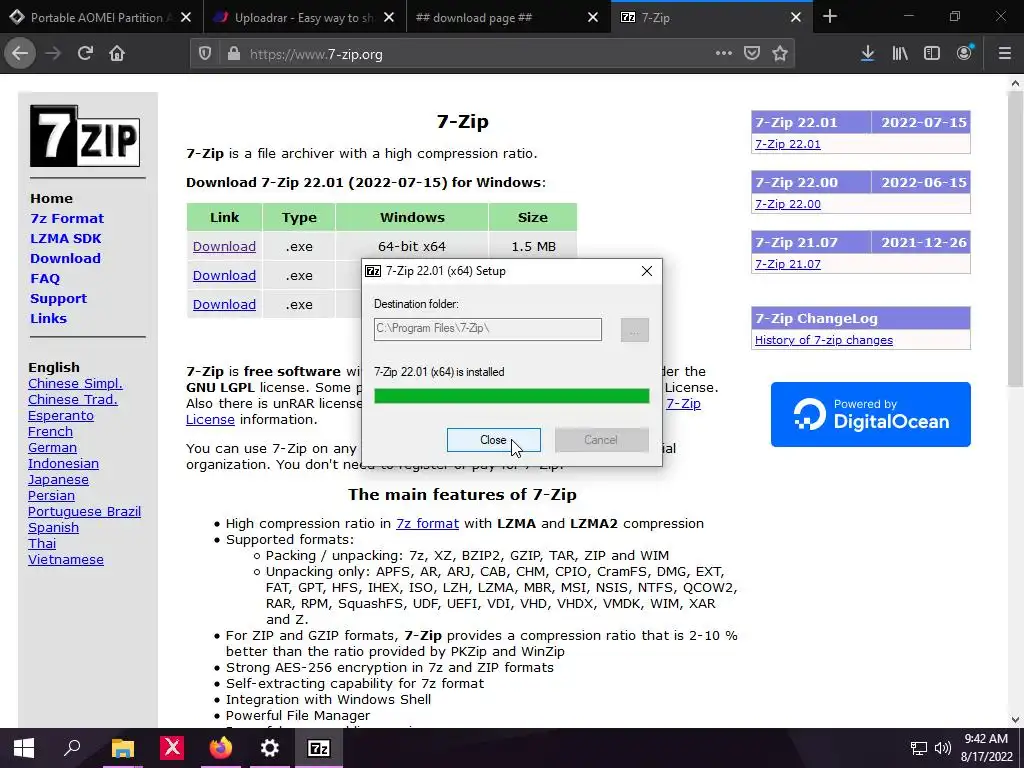Open Firefox account avatar icon
This screenshot has width=1024, height=768.
(964, 53)
